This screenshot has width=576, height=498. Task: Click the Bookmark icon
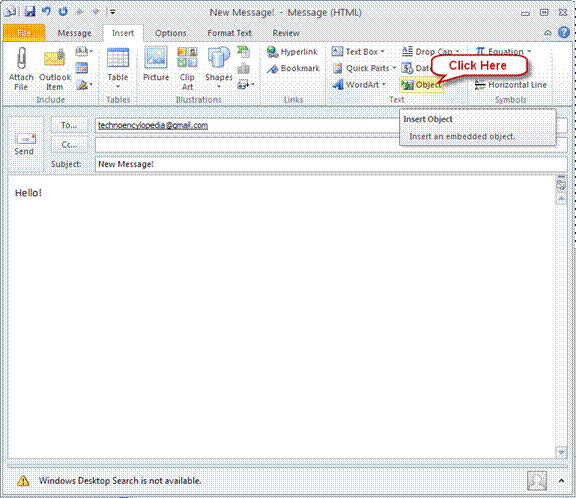point(272,68)
